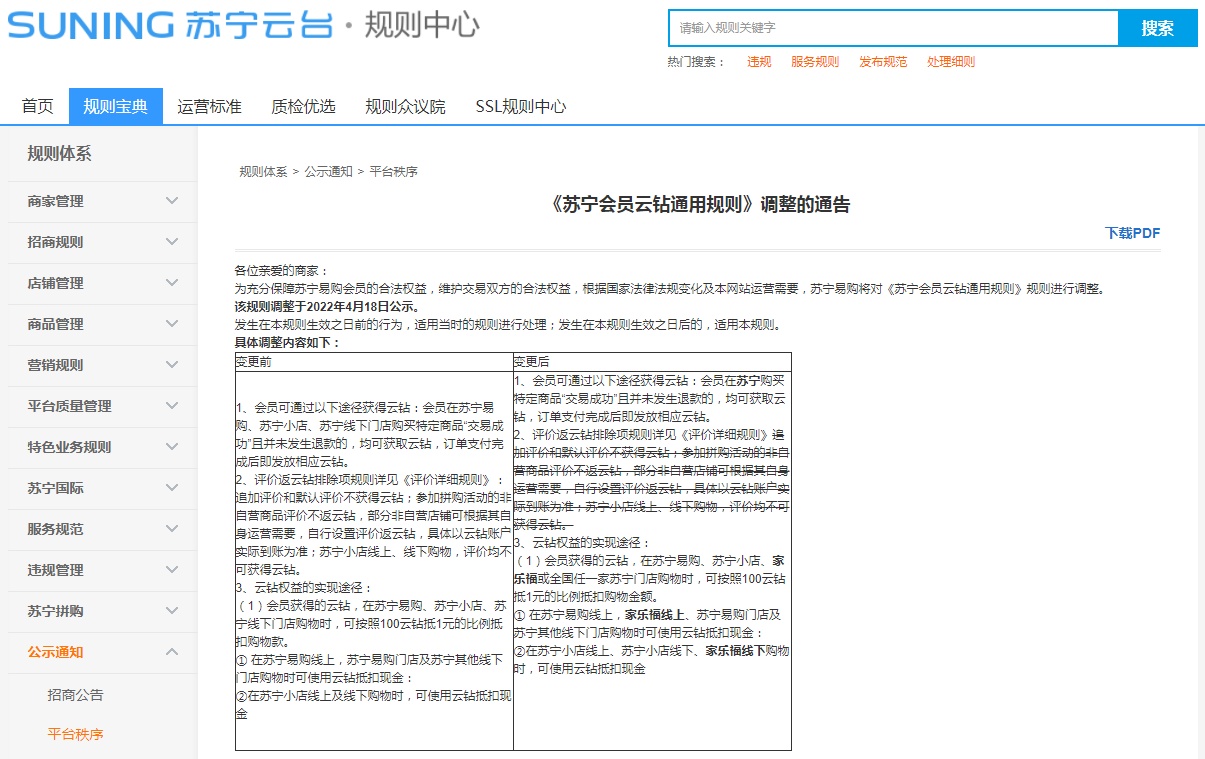Expand the 商家管理 chevron
Screen dimensions: 1205x759
click(172, 201)
